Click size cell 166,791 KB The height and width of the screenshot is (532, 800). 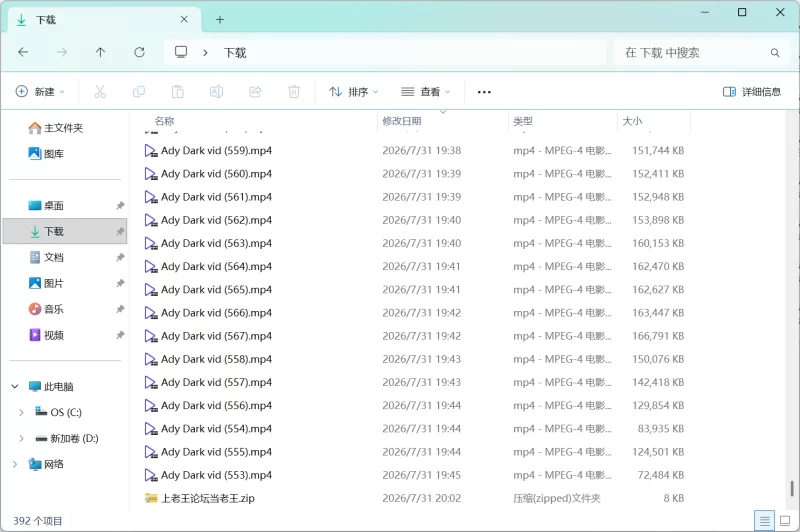658,336
